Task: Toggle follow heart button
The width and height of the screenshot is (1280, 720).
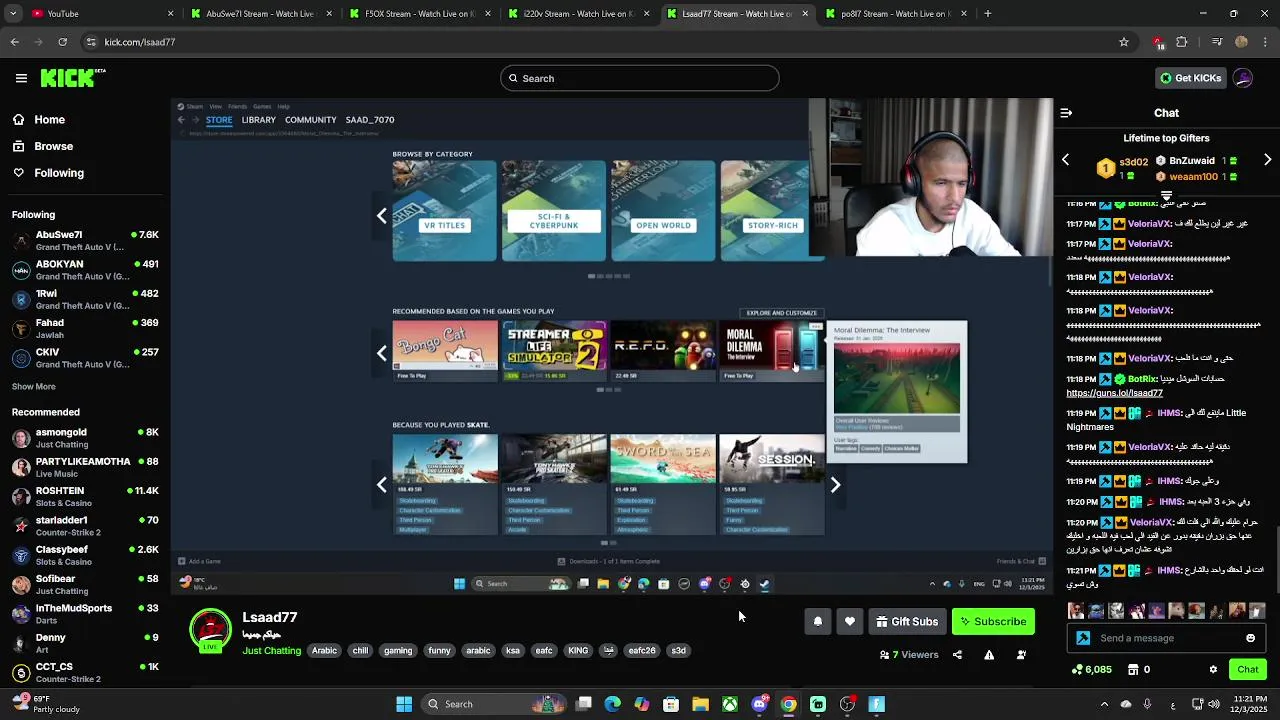Action: point(850,621)
